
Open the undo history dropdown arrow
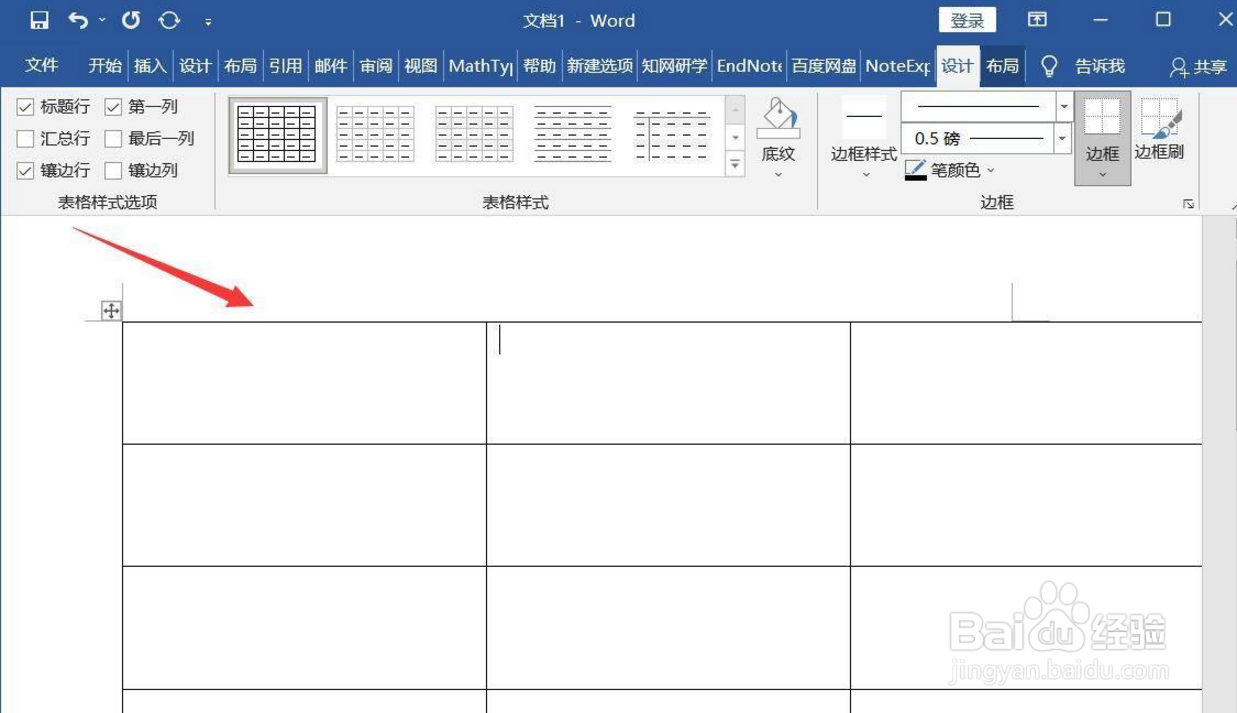(102, 20)
